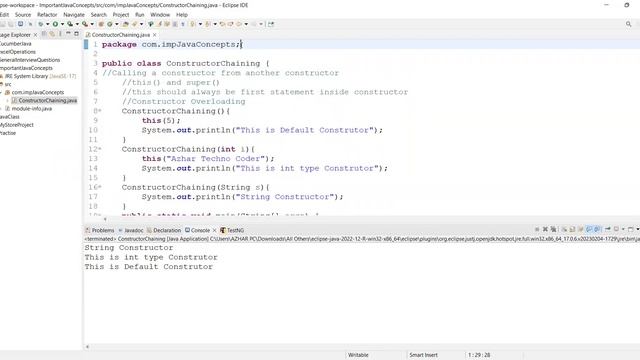Close the Console view tab
This screenshot has width=640, height=360.
(214, 230)
